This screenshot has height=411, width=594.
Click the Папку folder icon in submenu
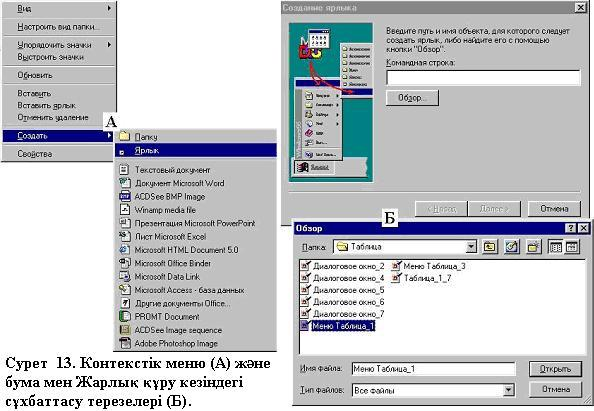pos(124,136)
